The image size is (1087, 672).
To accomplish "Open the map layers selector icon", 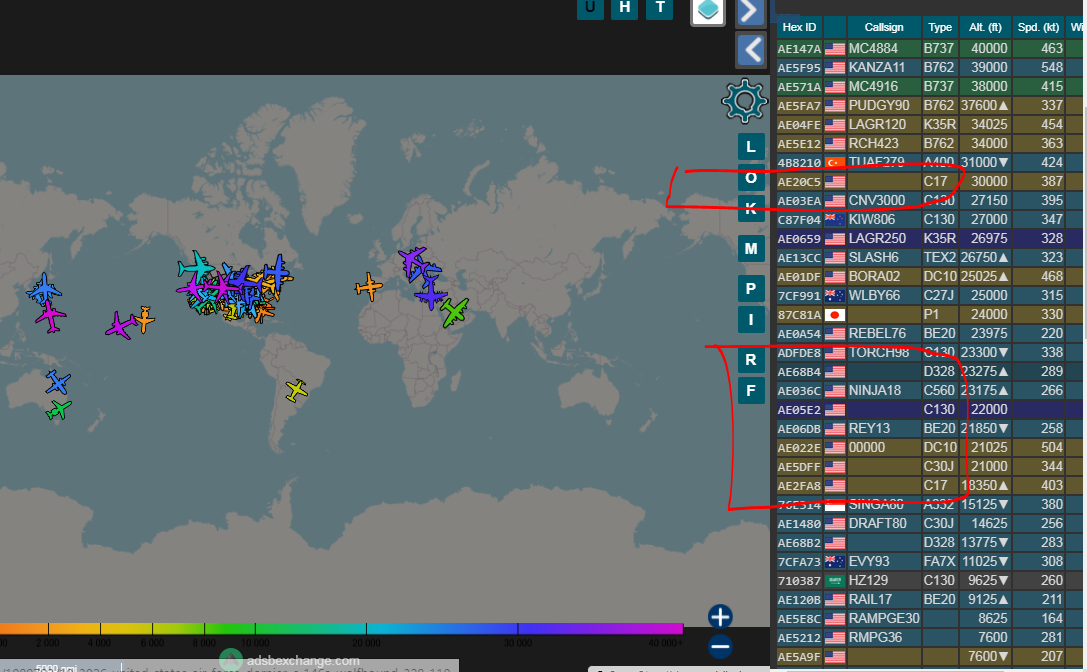I will pyautogui.click(x=708, y=11).
